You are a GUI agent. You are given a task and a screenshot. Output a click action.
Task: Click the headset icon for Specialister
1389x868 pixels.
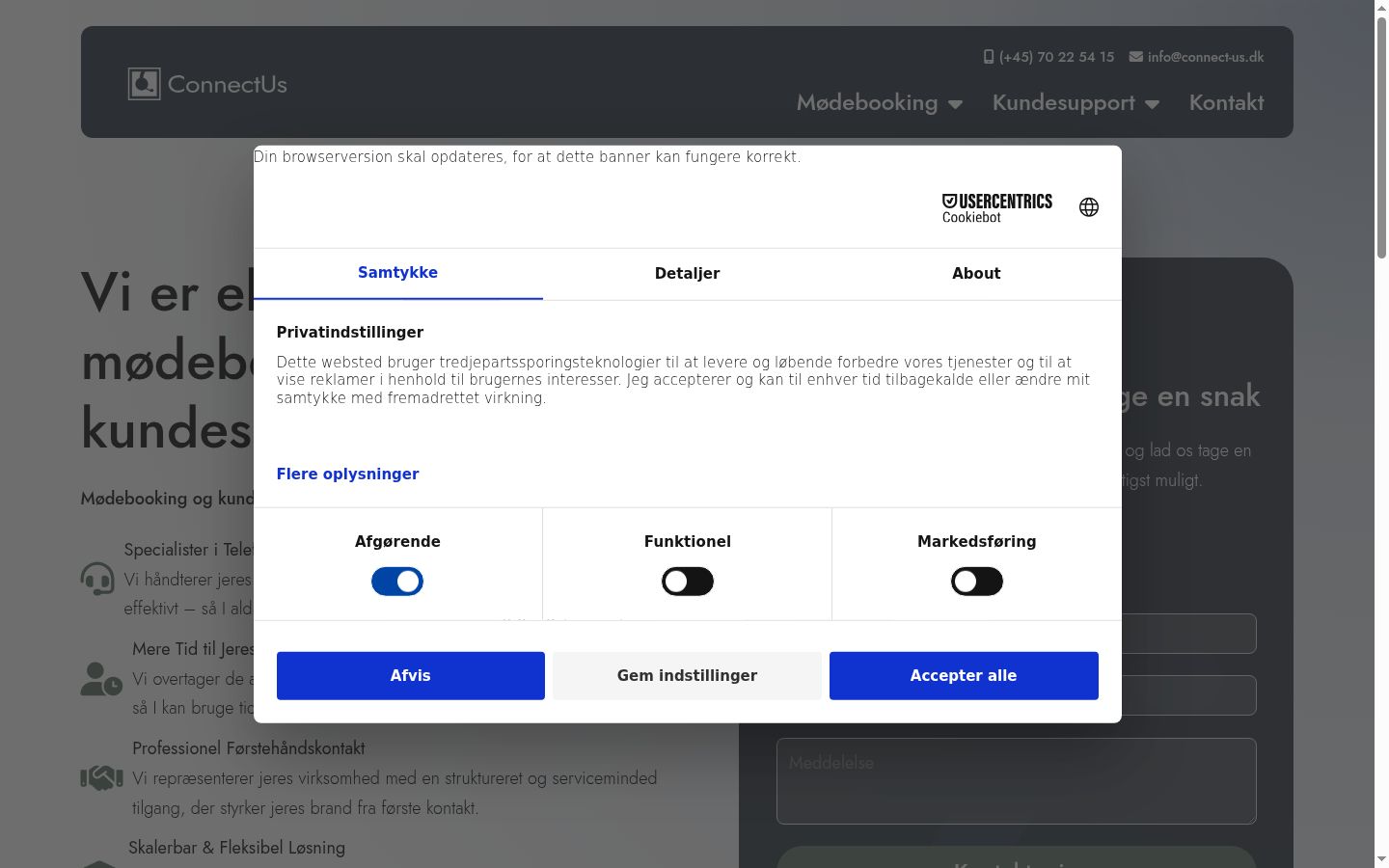tap(97, 579)
